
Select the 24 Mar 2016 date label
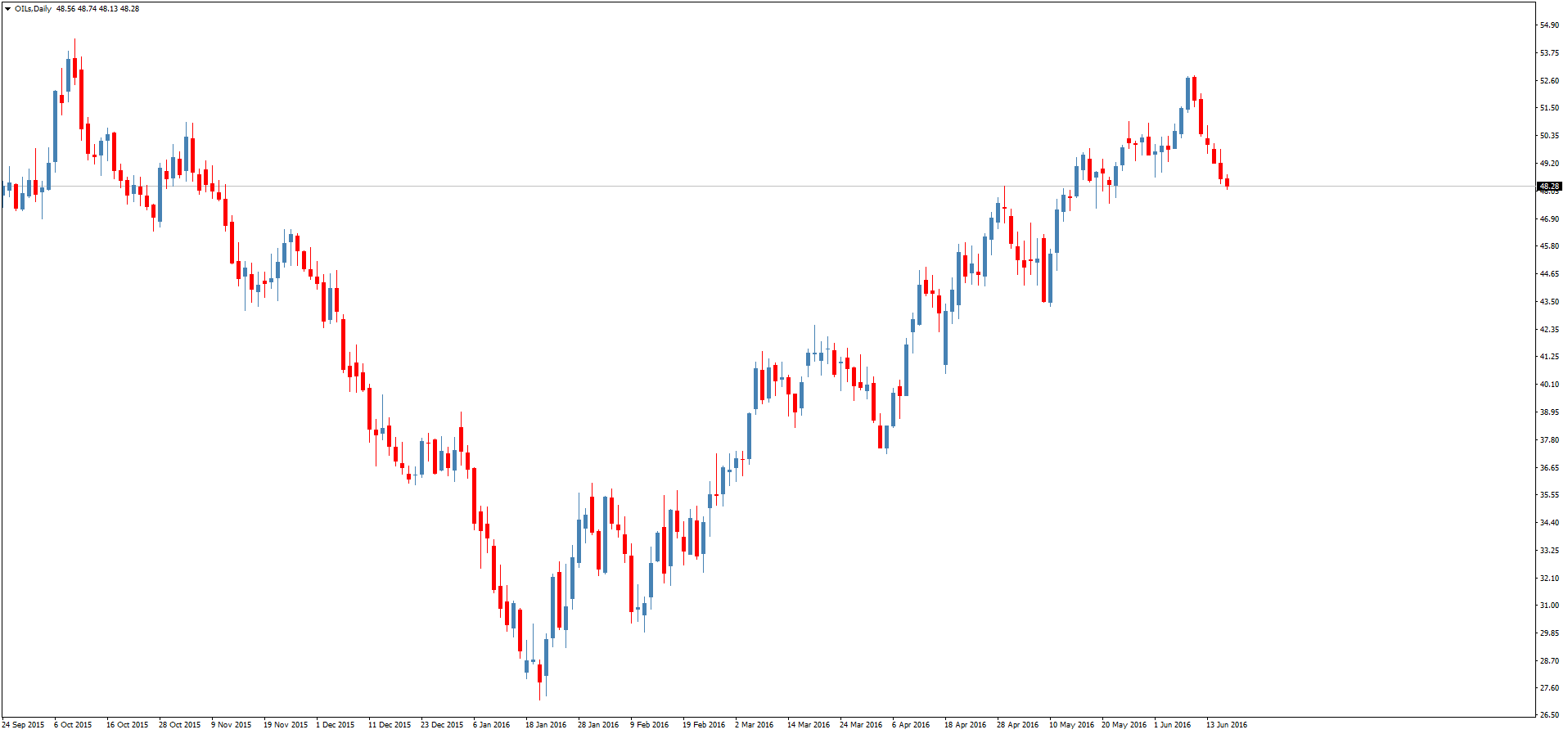(861, 725)
